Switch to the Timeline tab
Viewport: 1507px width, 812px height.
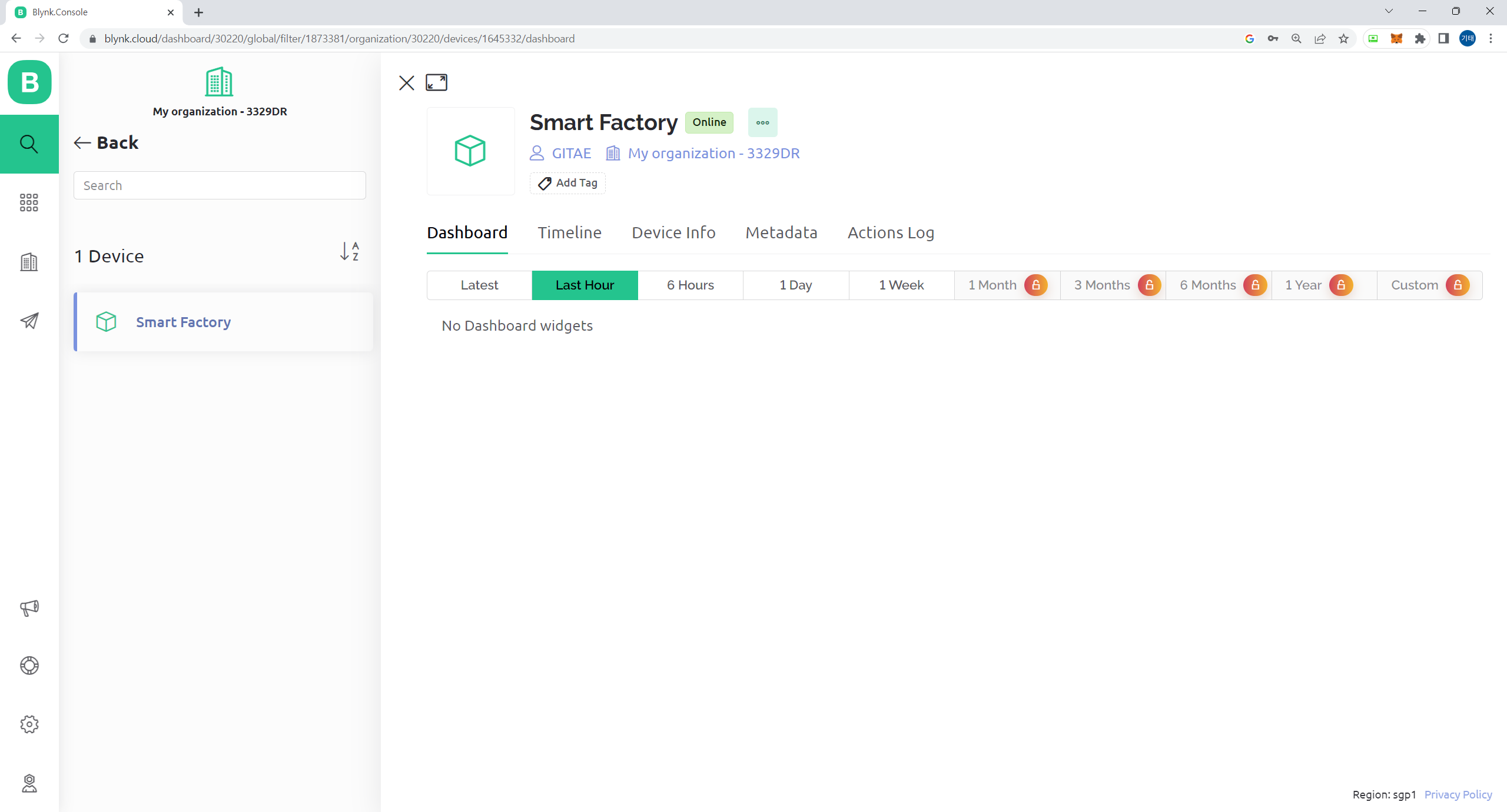pos(569,233)
